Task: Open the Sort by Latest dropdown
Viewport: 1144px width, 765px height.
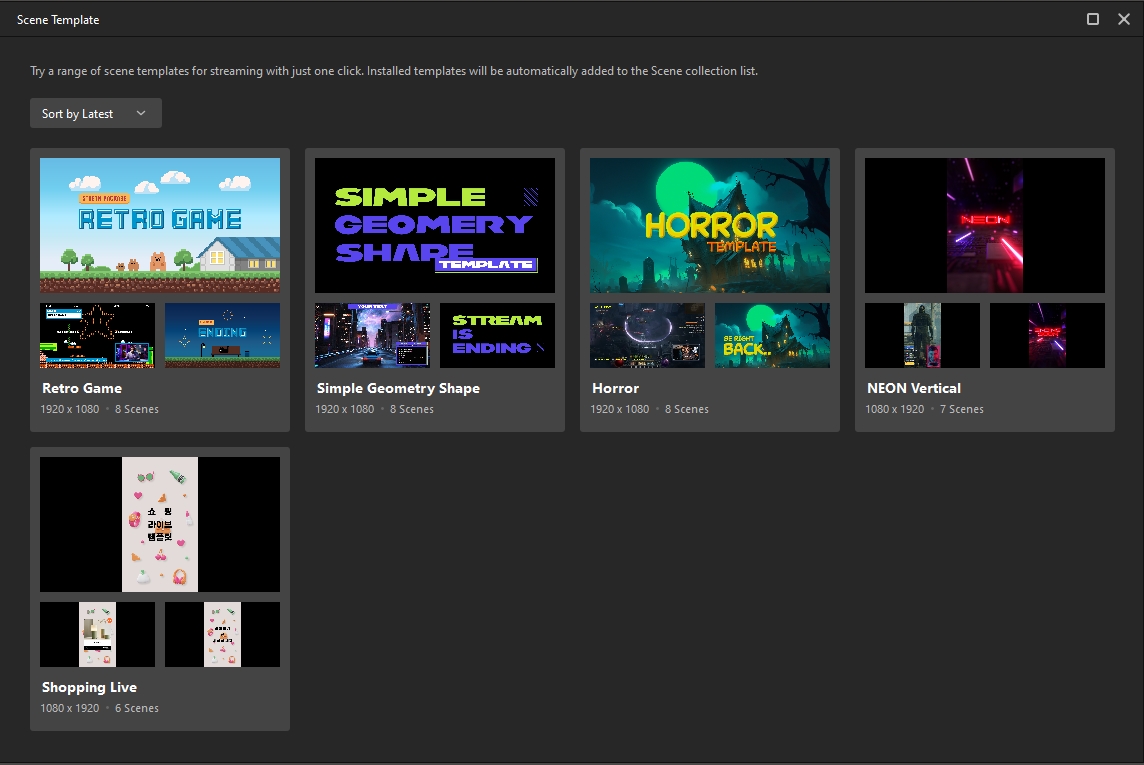Action: click(x=95, y=113)
